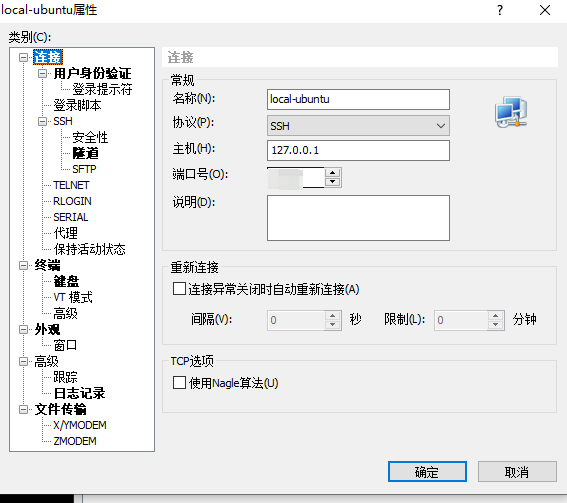This screenshot has height=503, width=567.
Task: Open the 代理 settings
Action: [65, 233]
